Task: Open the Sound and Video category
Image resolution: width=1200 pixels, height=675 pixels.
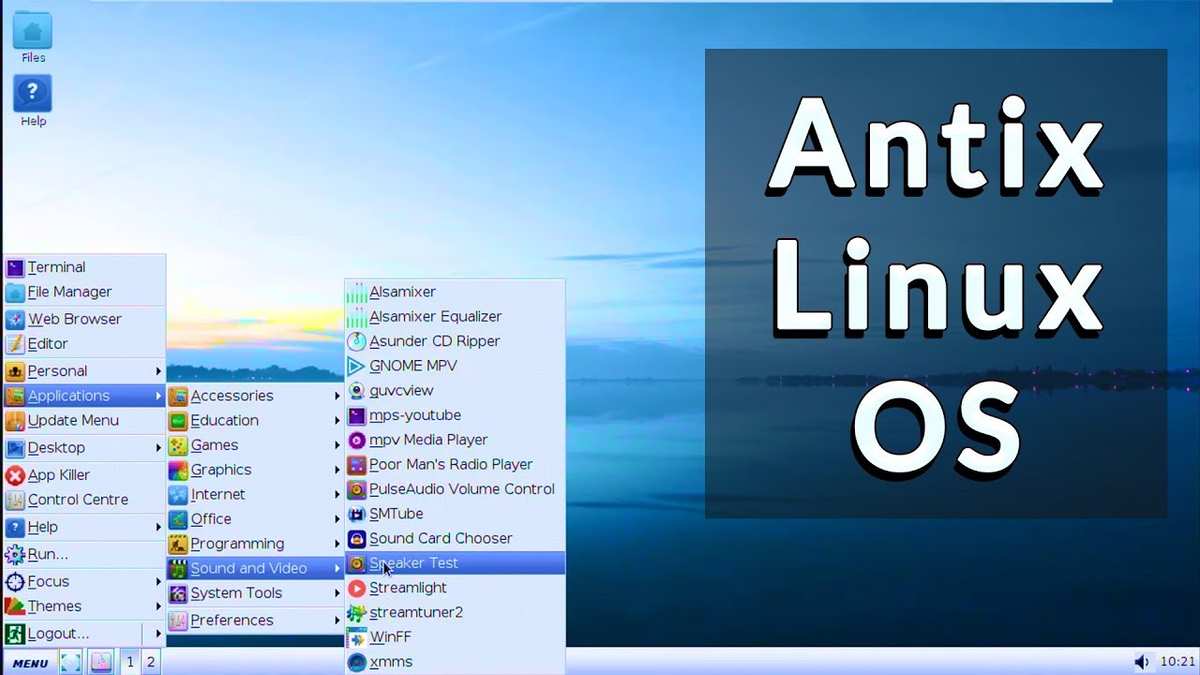Action: pyautogui.click(x=239, y=568)
